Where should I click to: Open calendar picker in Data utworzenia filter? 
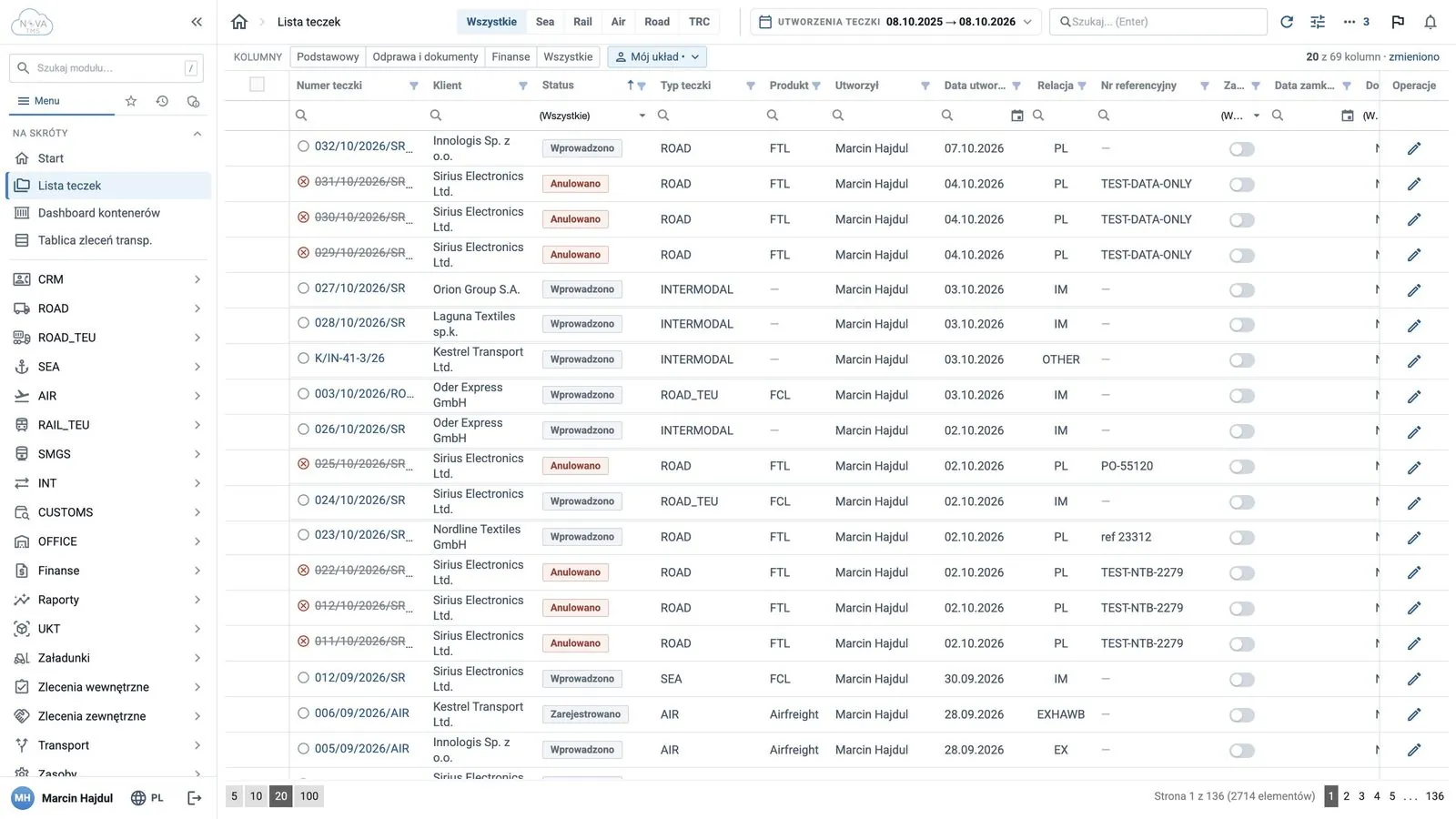click(1017, 116)
